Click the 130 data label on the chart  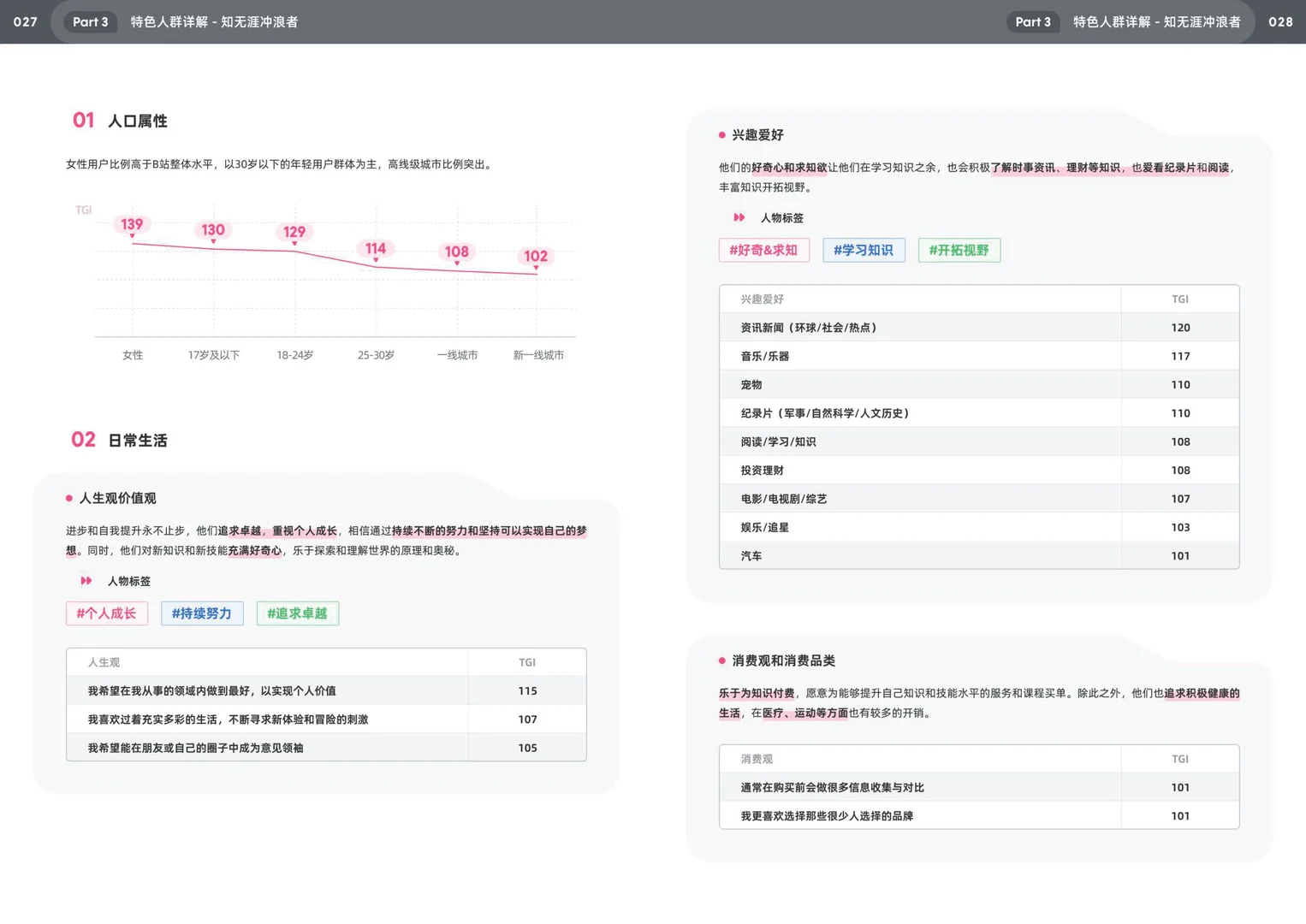click(213, 230)
